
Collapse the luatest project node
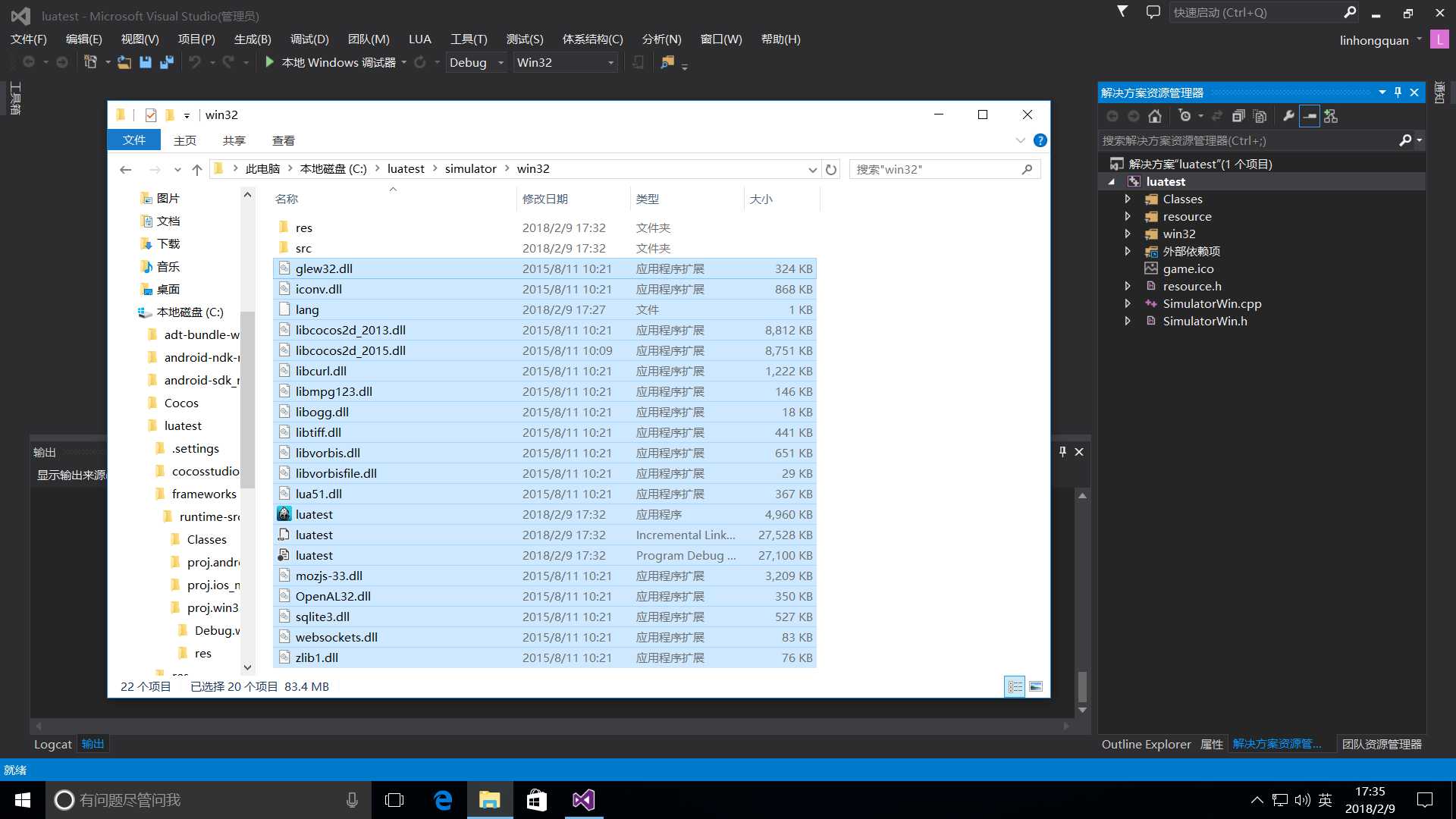click(x=1112, y=182)
